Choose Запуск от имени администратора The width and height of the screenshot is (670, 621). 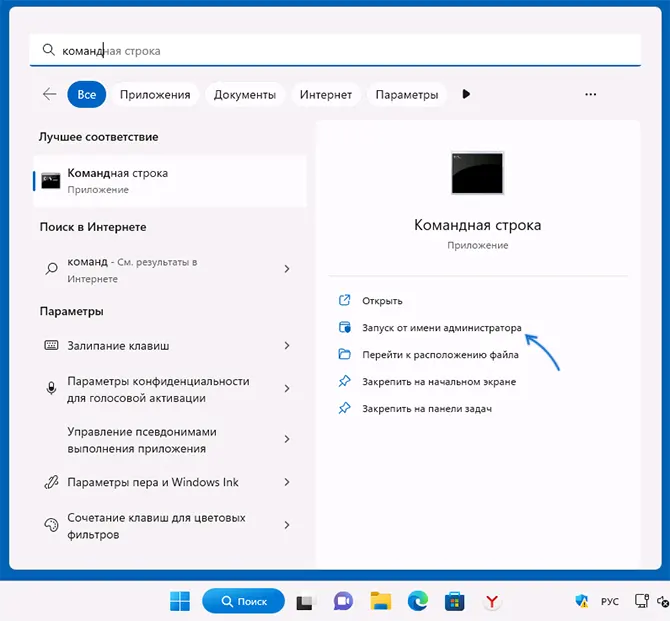pyautogui.click(x=442, y=328)
